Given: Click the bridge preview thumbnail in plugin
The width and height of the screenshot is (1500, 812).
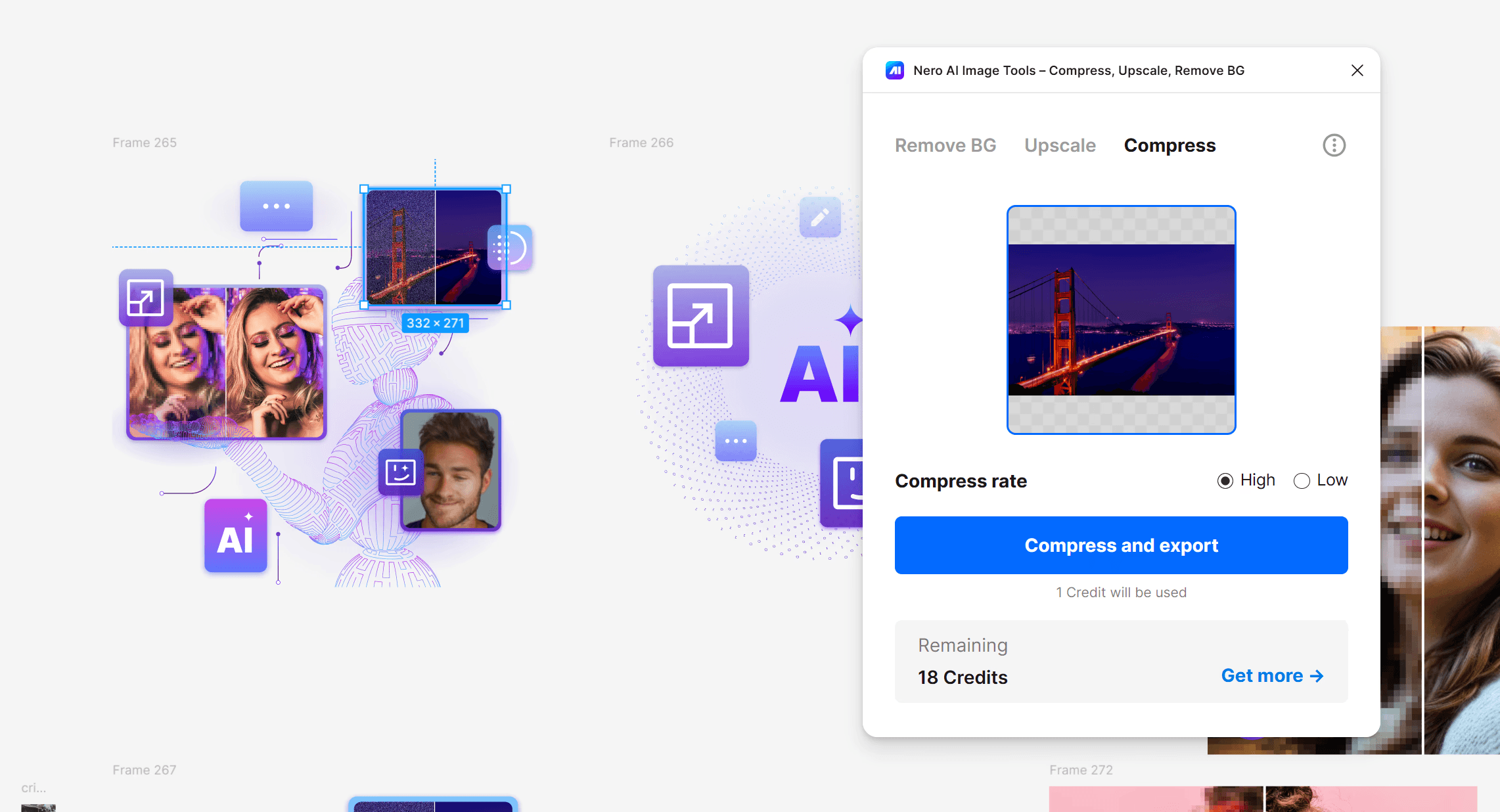Looking at the screenshot, I should (x=1121, y=320).
